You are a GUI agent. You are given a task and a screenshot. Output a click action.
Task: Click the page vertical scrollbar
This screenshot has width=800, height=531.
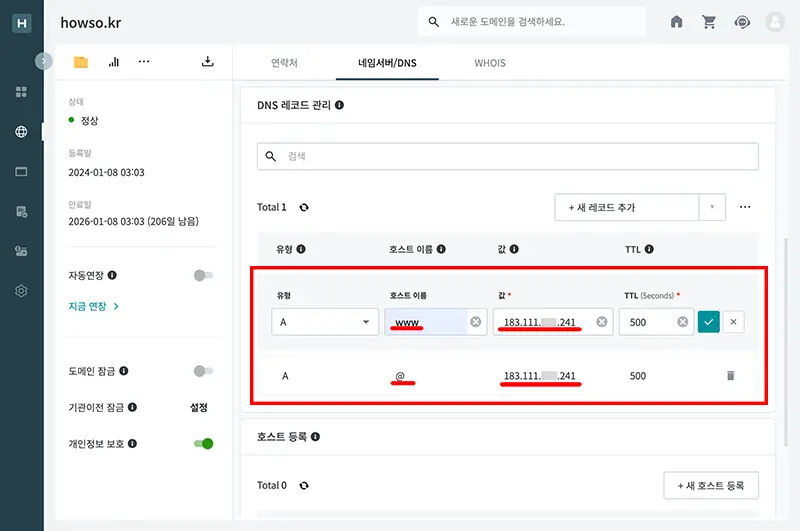point(786,342)
